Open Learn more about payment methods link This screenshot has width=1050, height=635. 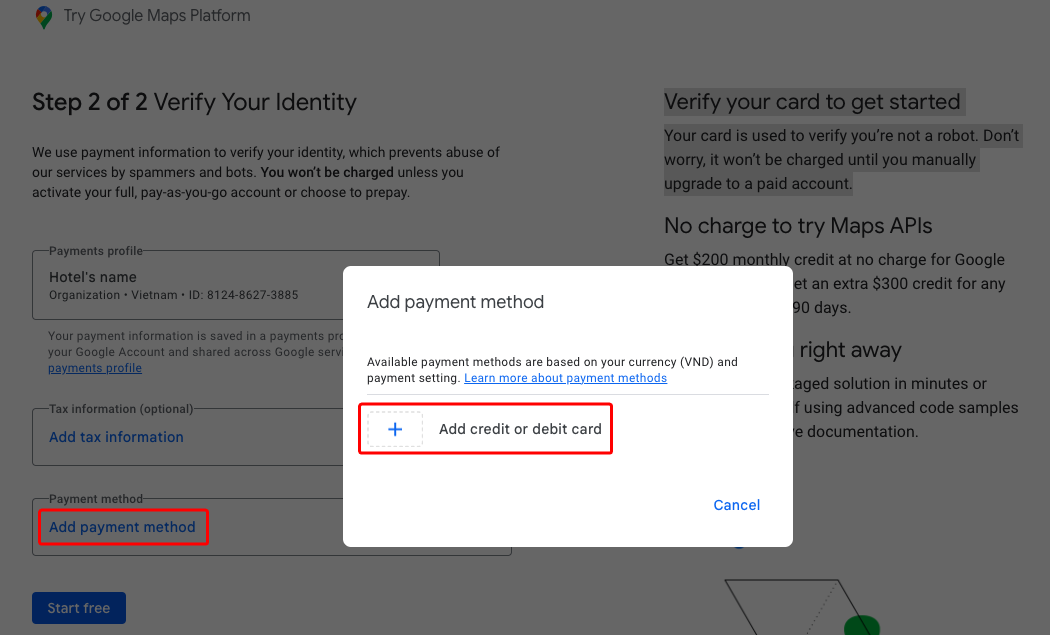[x=565, y=378]
